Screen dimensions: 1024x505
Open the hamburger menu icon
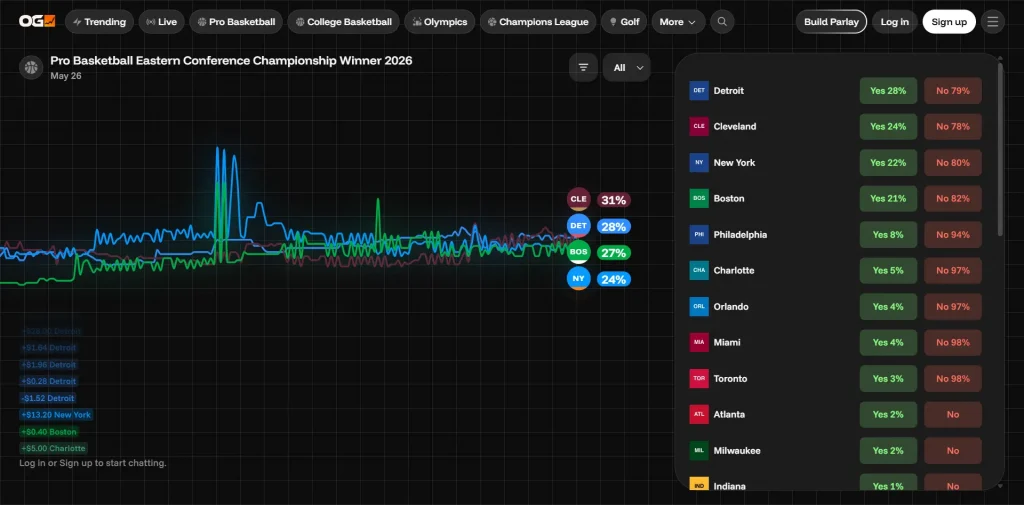tap(992, 22)
